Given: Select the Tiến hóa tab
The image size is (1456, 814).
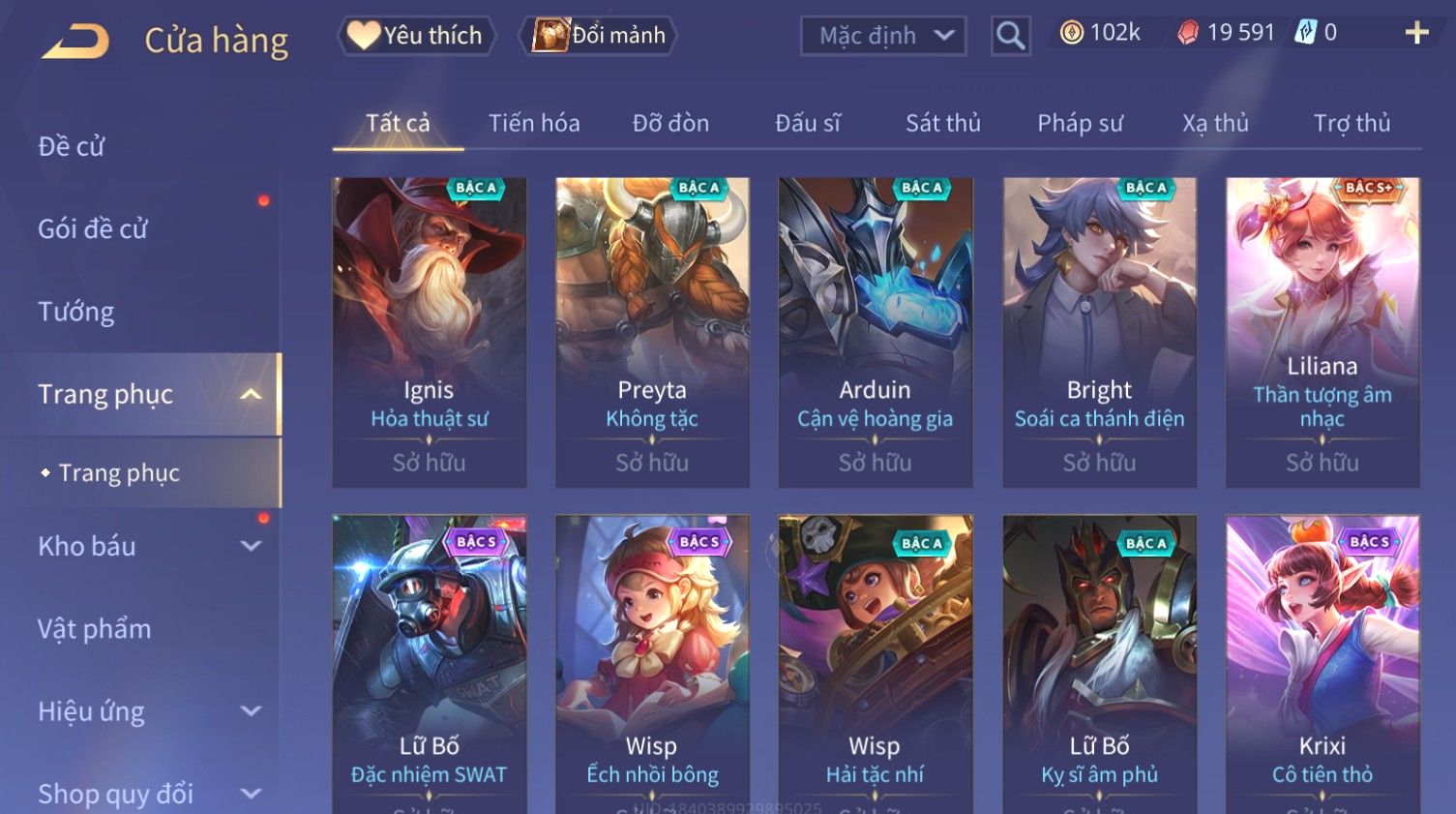Looking at the screenshot, I should [534, 123].
